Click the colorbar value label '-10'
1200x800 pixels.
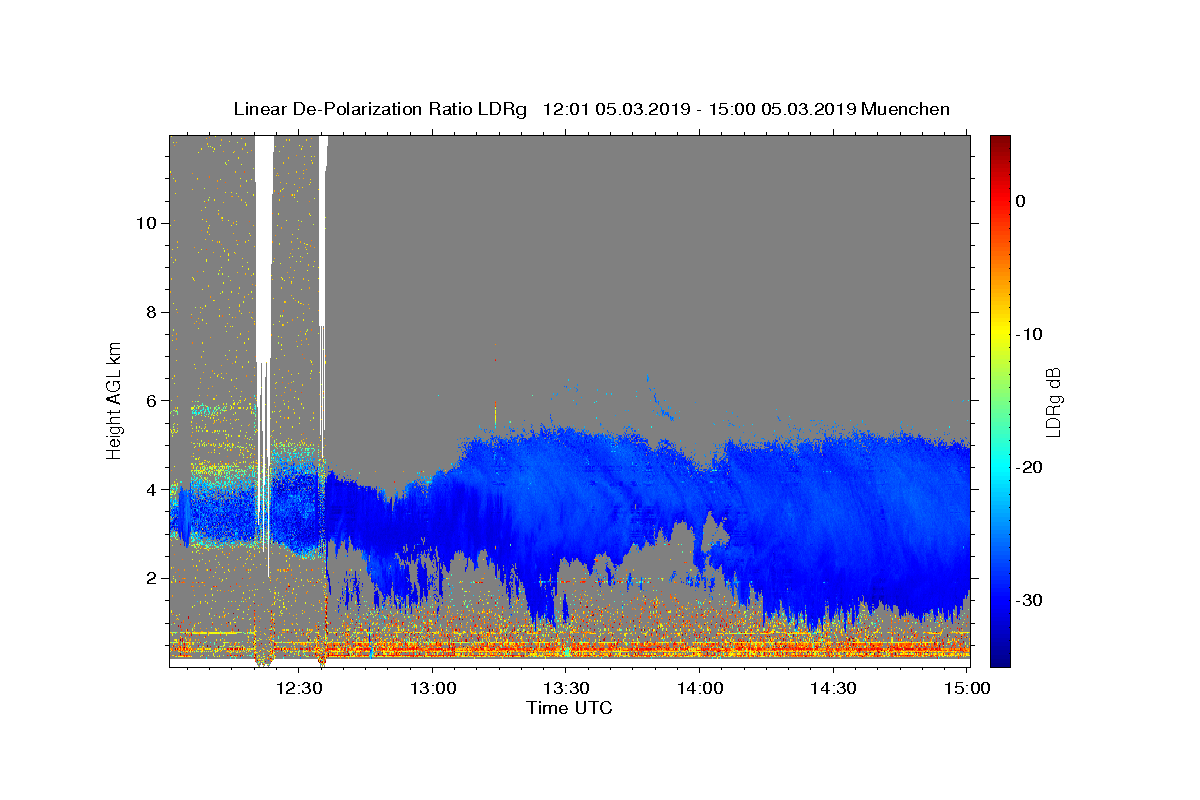(x=1030, y=334)
